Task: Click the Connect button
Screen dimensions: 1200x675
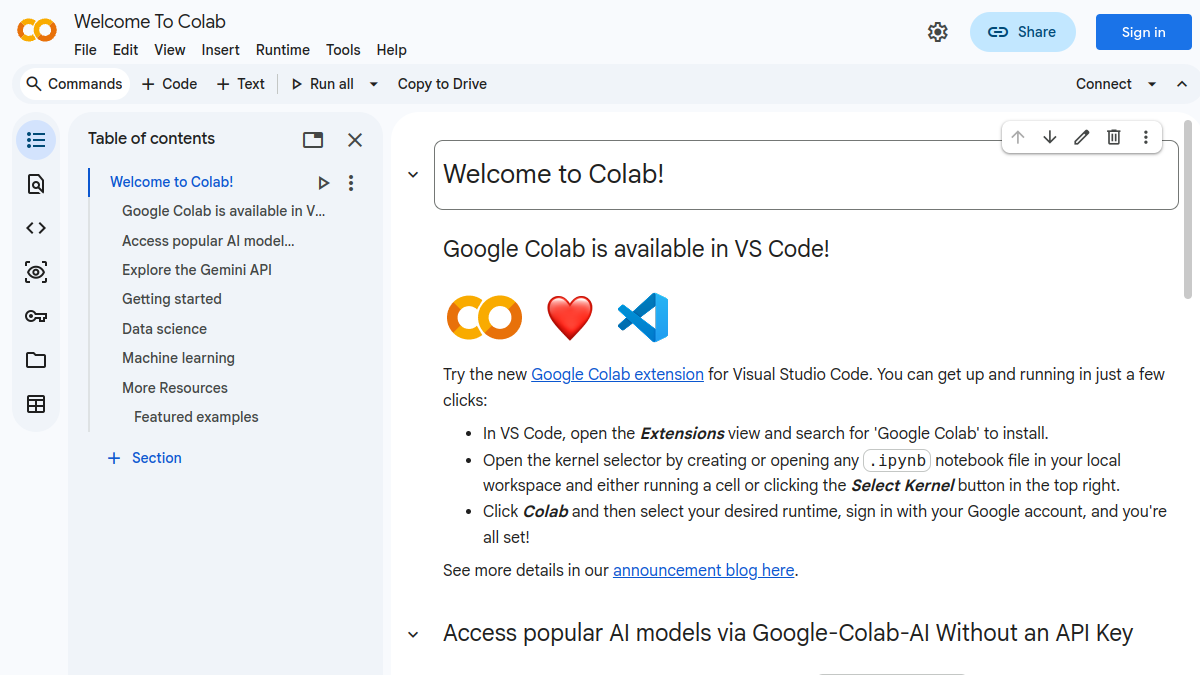Action: 1104,84
